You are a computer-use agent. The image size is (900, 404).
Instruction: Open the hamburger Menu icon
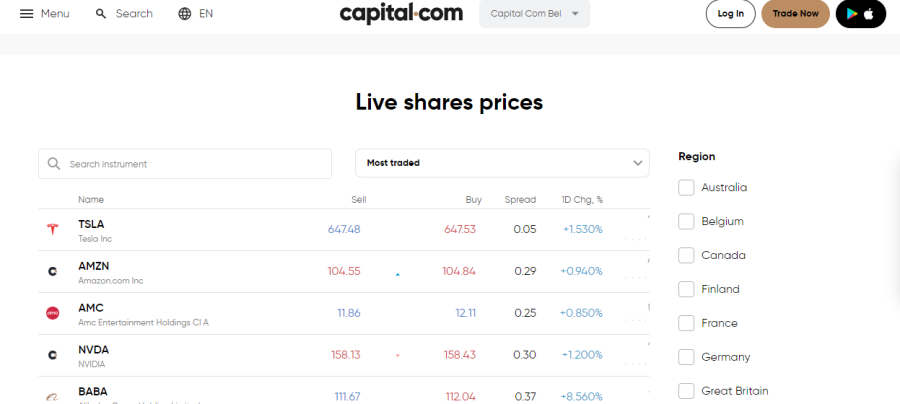point(26,14)
